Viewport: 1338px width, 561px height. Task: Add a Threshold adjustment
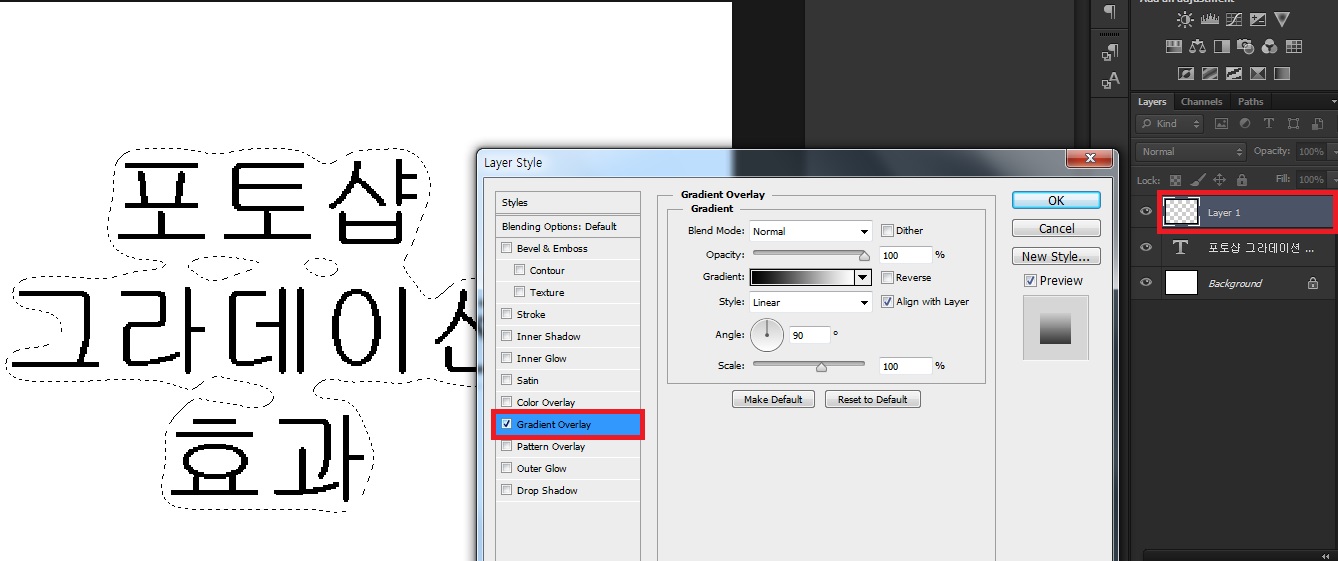tap(1234, 73)
